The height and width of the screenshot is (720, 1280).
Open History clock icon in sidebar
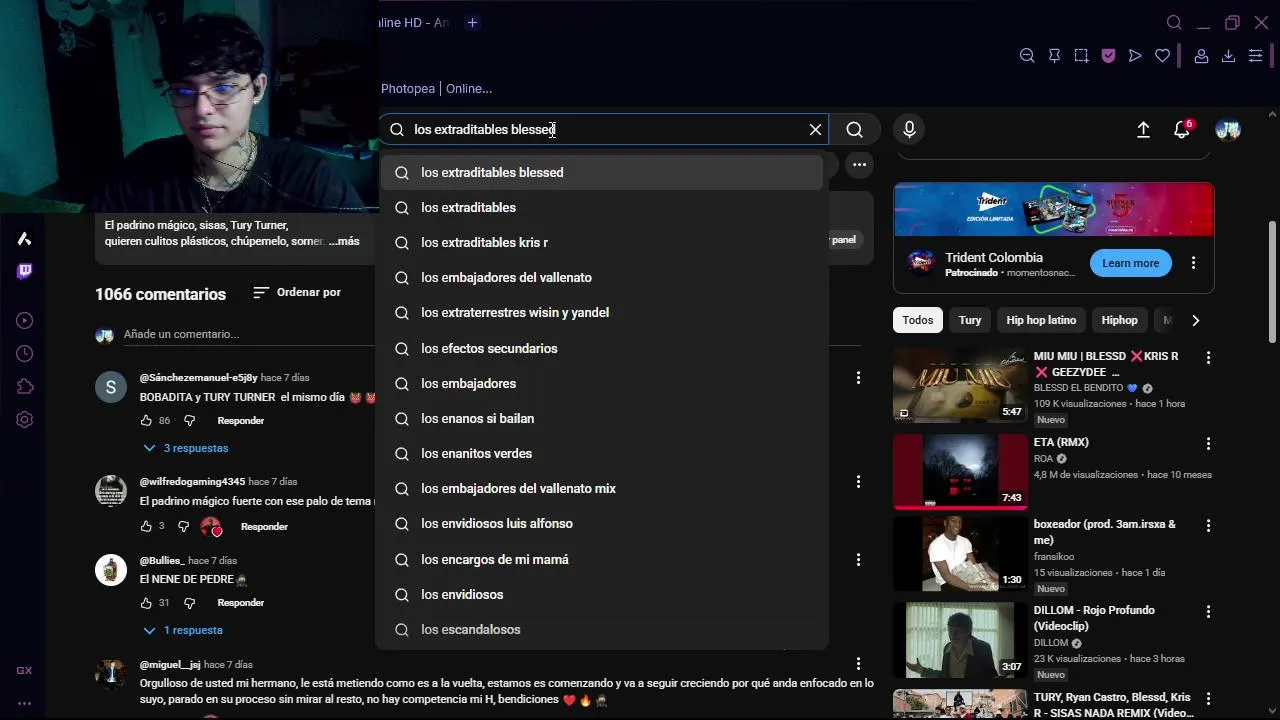(x=24, y=354)
